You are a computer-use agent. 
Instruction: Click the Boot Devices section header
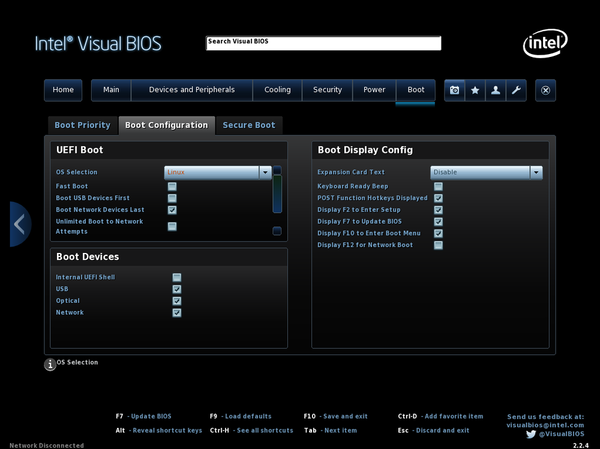click(88, 257)
